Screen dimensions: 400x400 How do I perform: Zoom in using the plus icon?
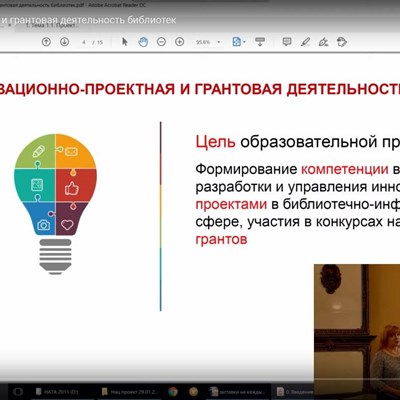click(x=180, y=42)
